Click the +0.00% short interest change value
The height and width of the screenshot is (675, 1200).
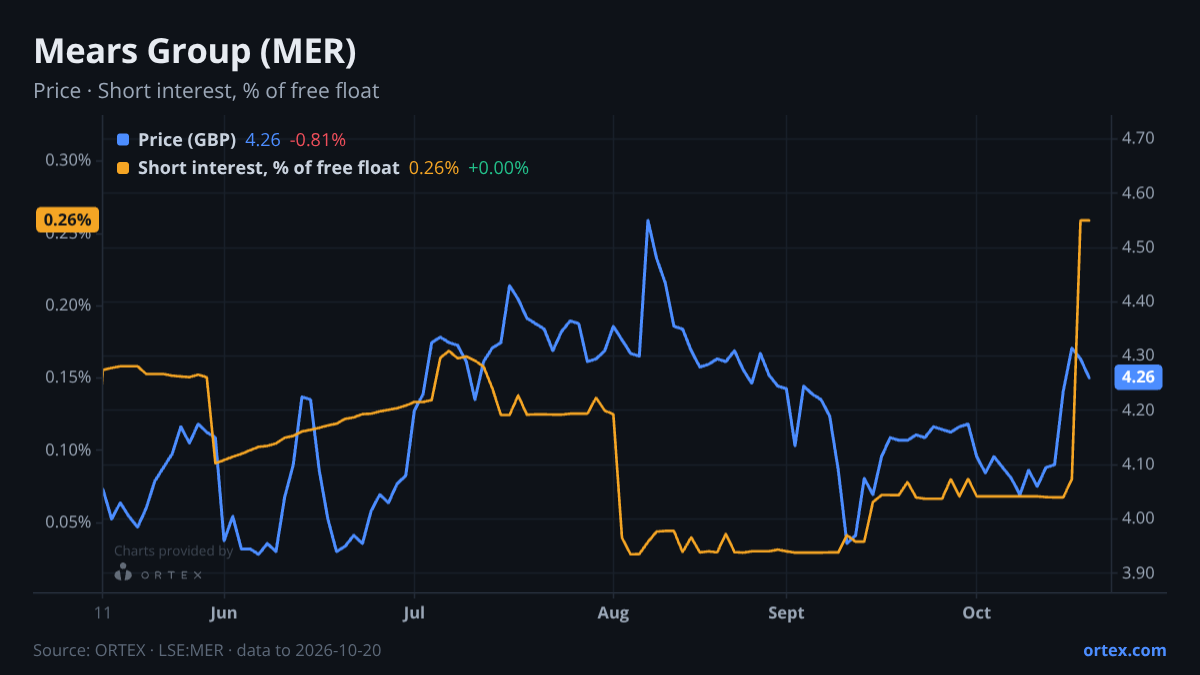498,168
